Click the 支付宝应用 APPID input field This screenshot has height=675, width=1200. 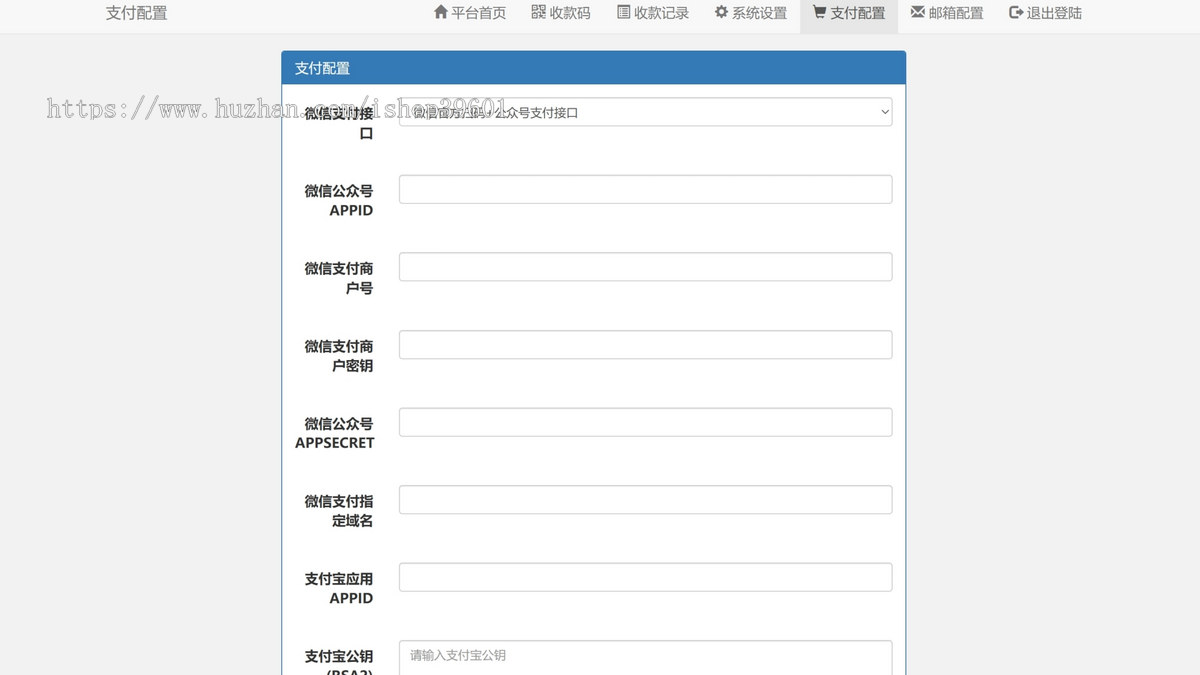click(646, 577)
